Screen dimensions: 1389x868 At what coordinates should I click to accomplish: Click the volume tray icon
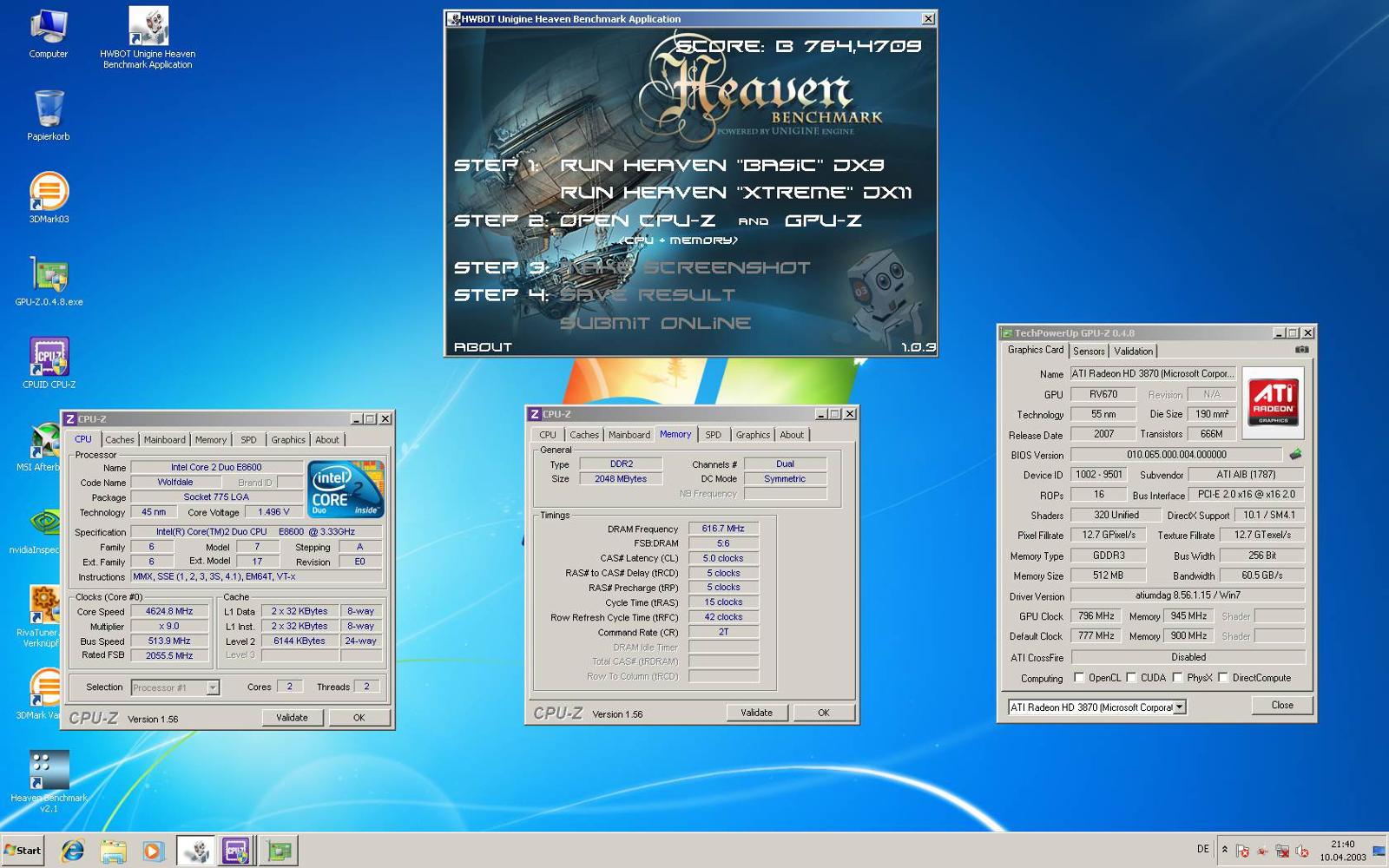1301,851
